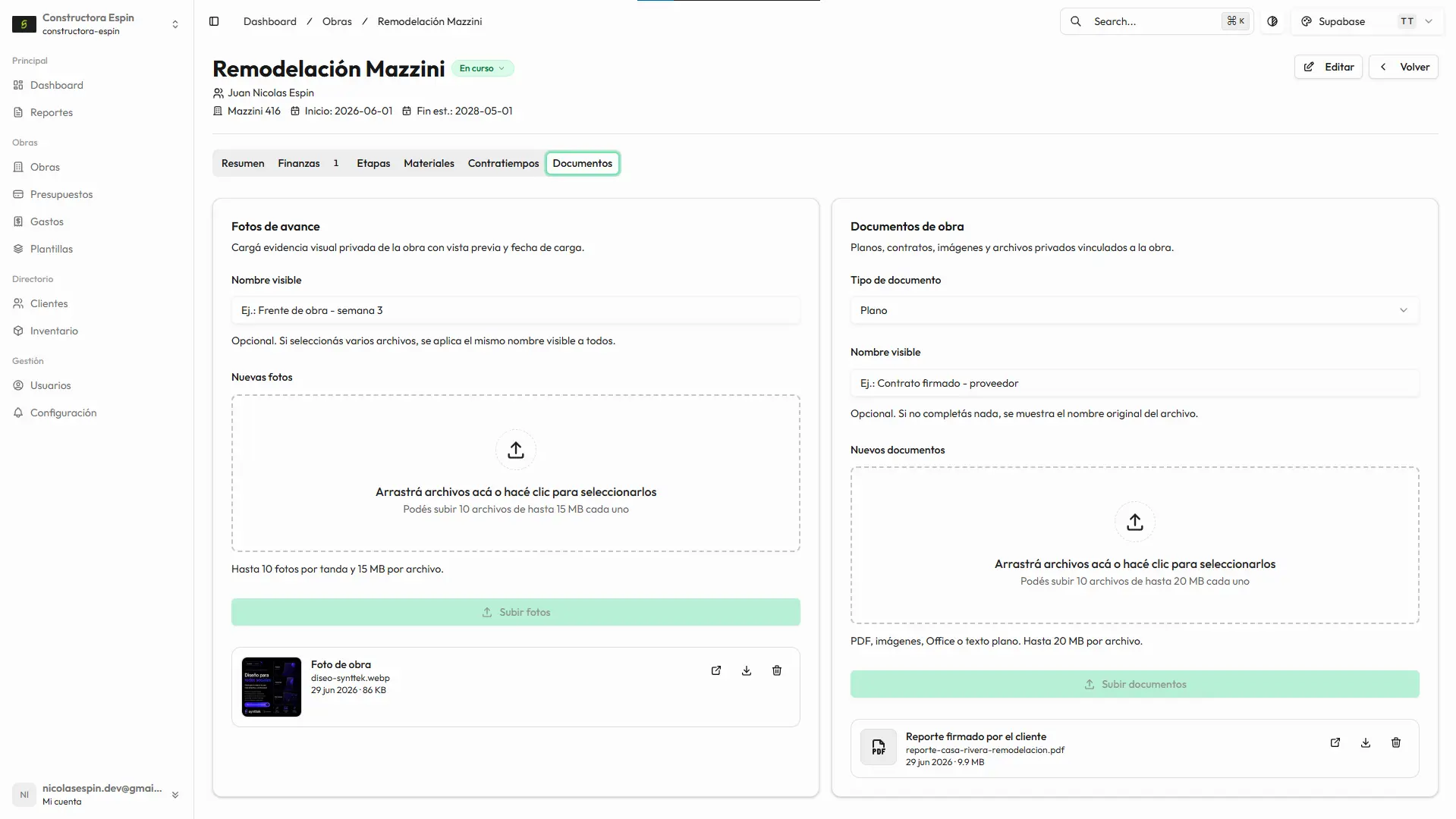Open the Etapas tab
The image size is (1456, 819).
pyautogui.click(x=373, y=163)
